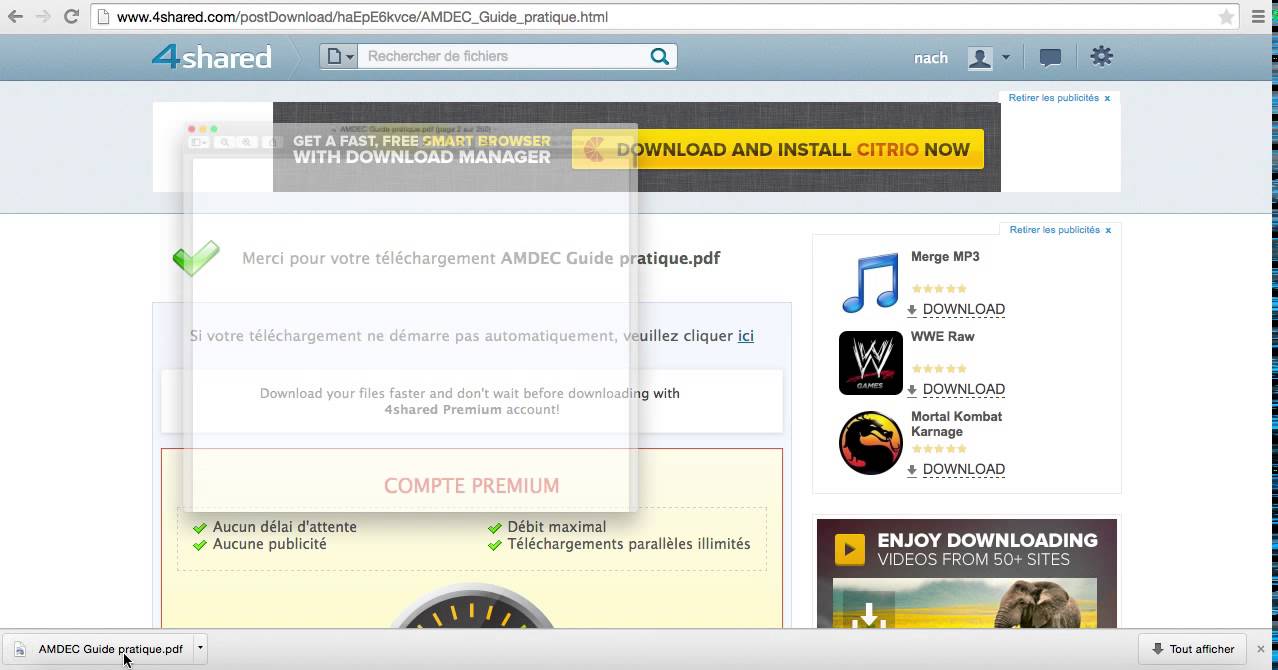Click the 4shared Premium account text

(x=472, y=410)
